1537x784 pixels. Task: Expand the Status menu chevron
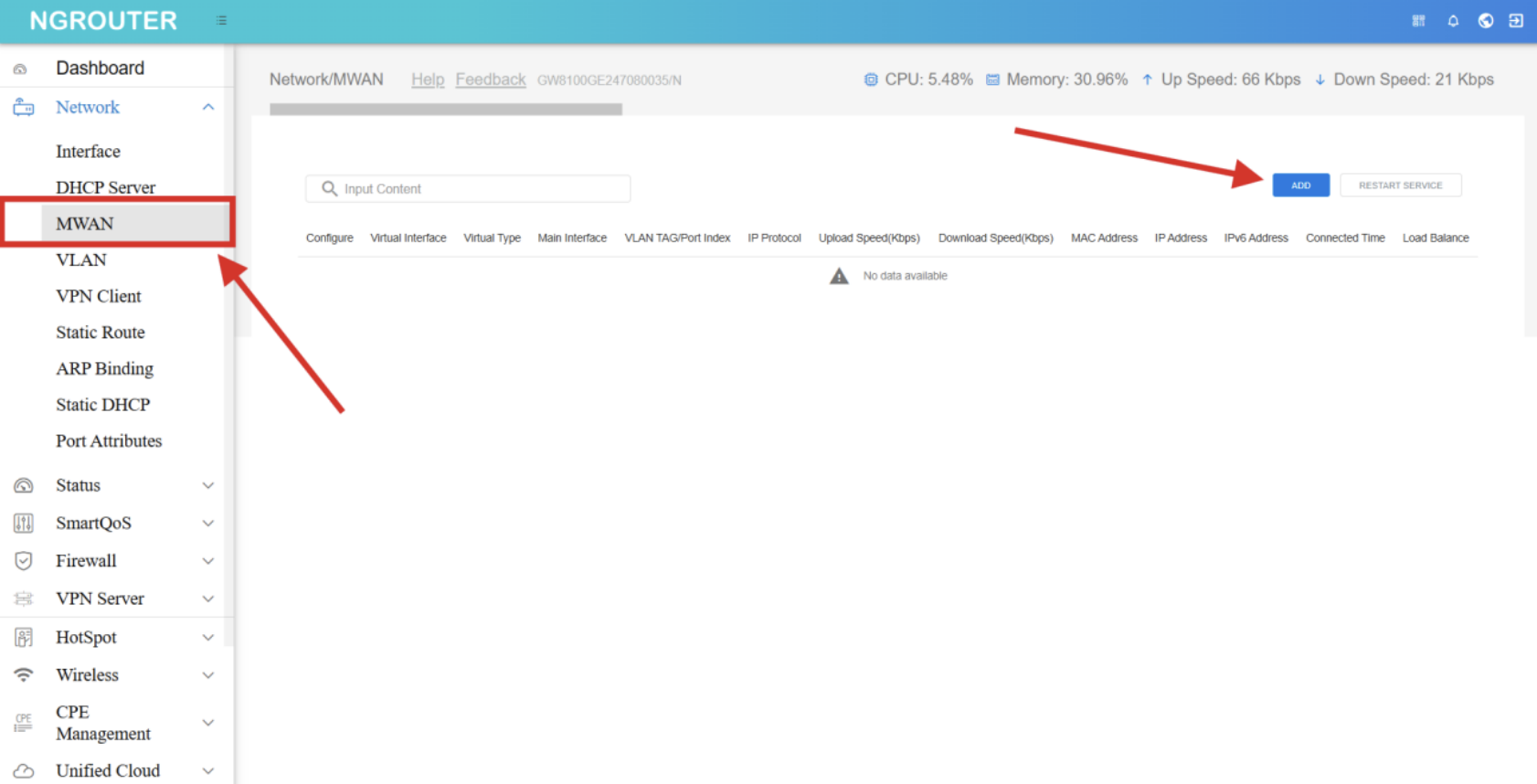click(x=208, y=485)
